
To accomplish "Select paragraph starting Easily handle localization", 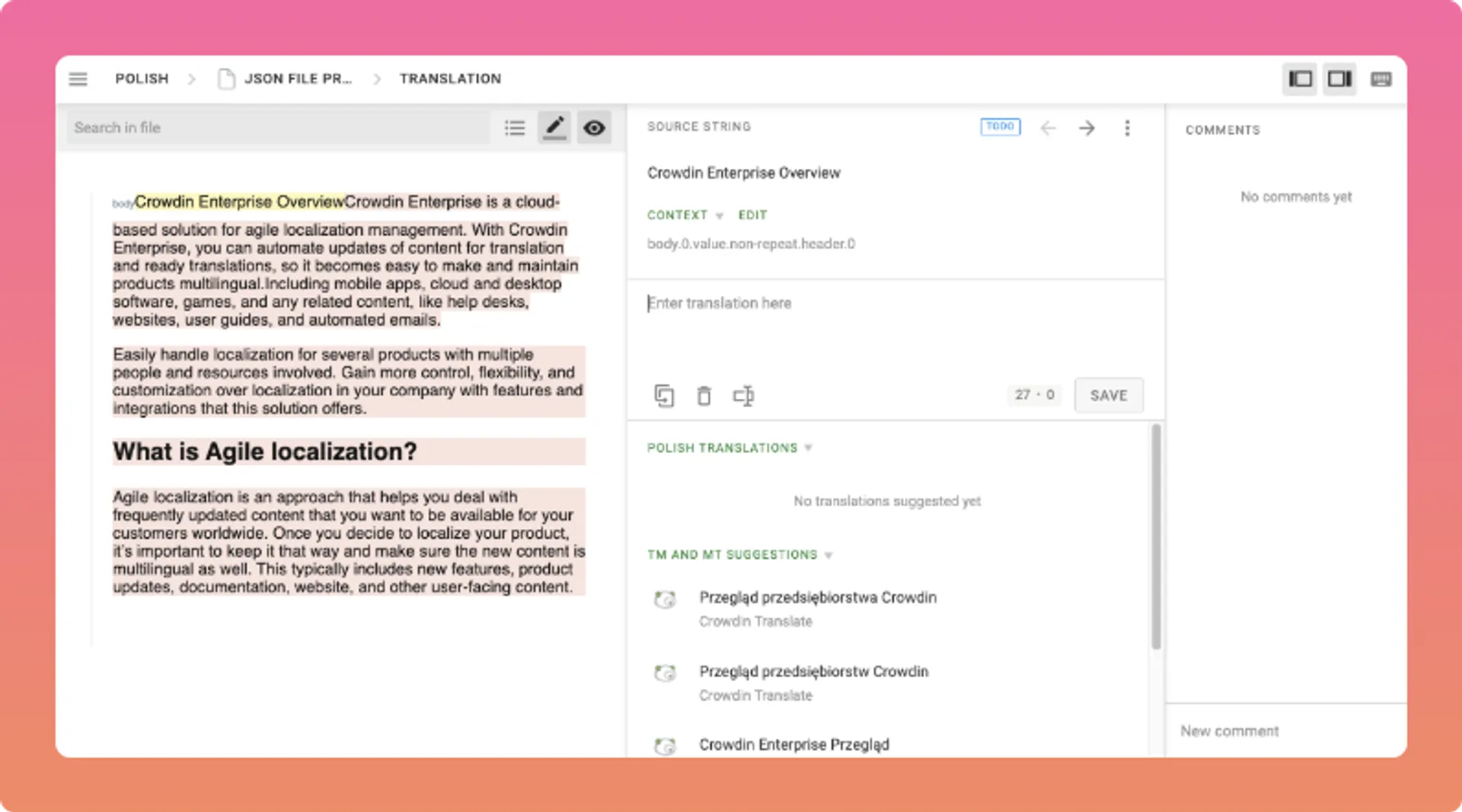I will pyautogui.click(x=349, y=381).
